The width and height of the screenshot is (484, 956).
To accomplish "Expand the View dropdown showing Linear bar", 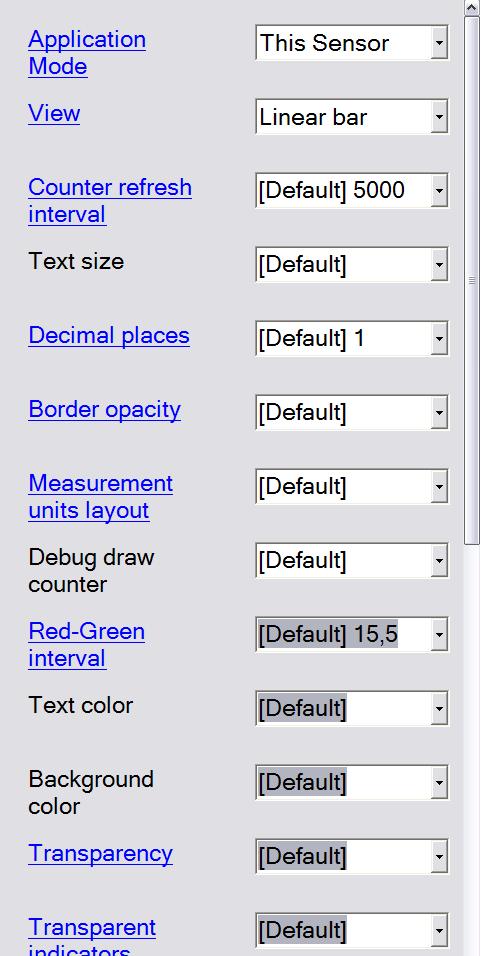I will (x=352, y=116).
